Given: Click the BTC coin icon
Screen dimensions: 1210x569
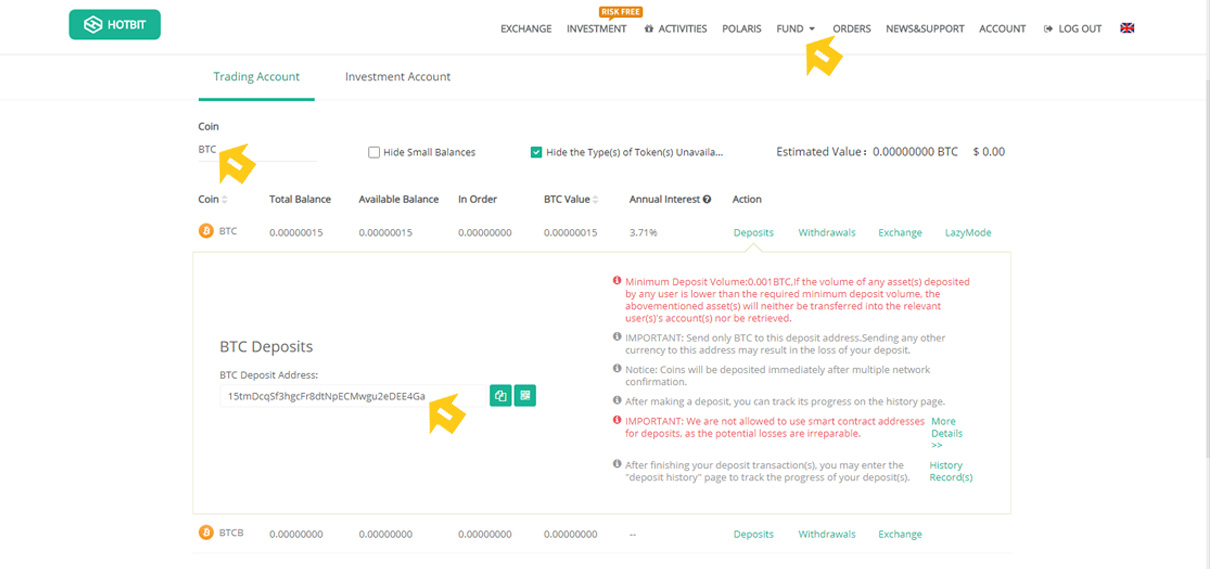Looking at the screenshot, I should tap(206, 231).
